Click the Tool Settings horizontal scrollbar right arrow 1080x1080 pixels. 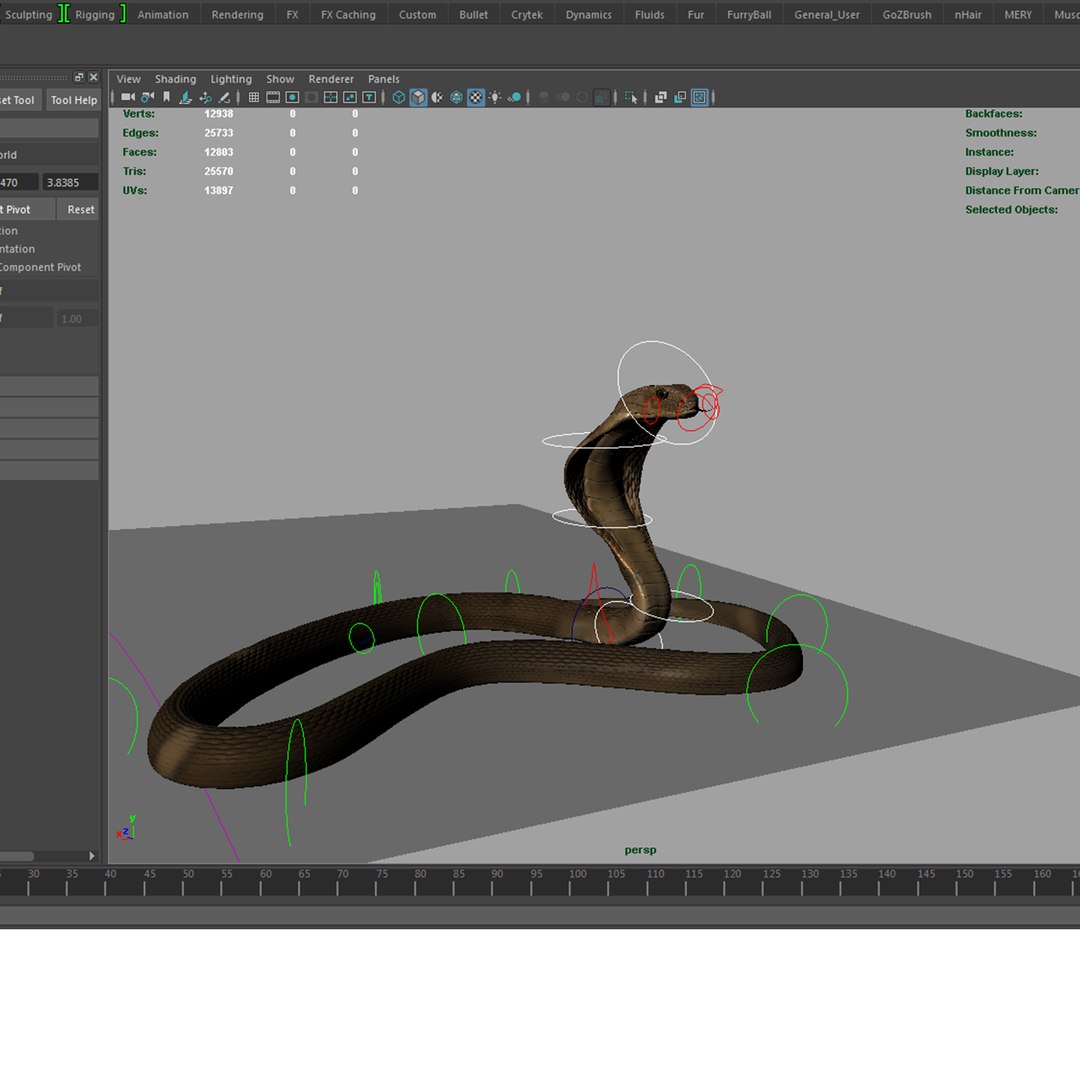[92, 856]
